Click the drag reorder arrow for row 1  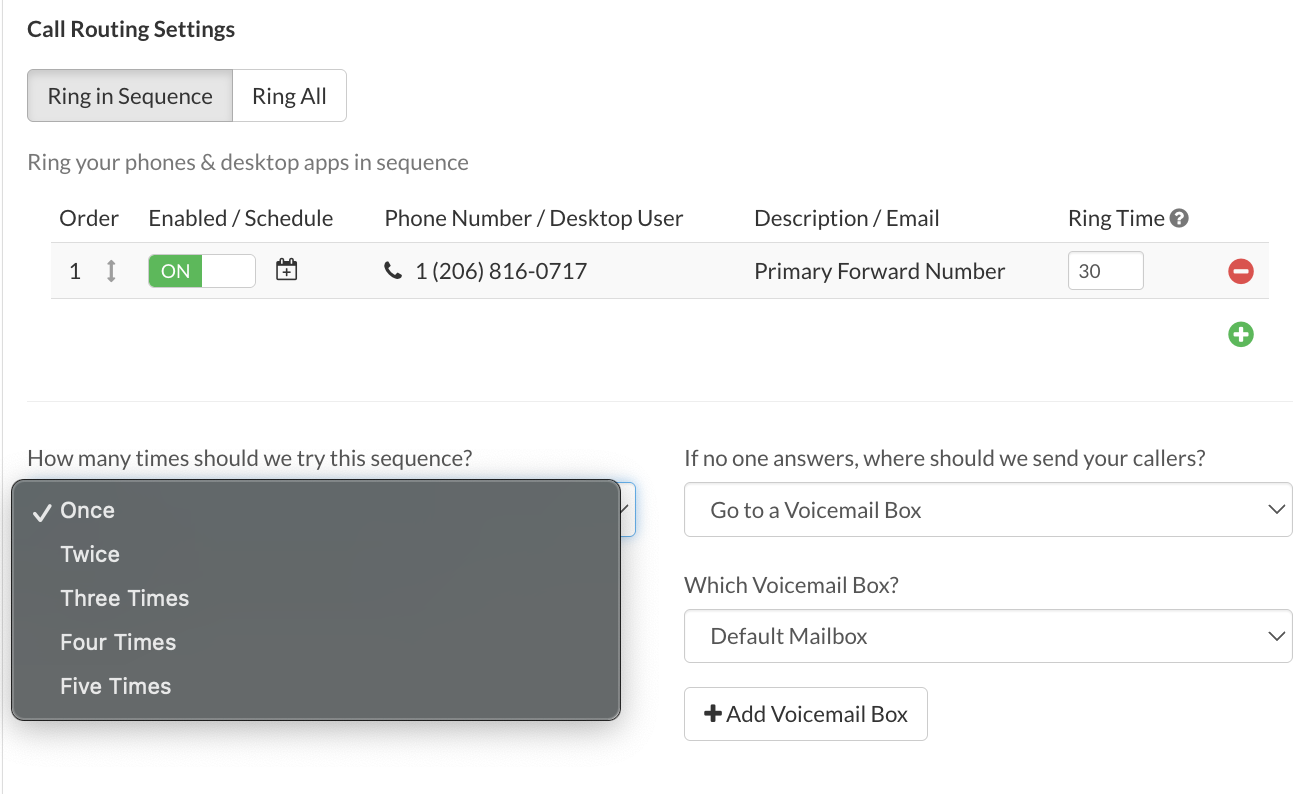click(111, 271)
